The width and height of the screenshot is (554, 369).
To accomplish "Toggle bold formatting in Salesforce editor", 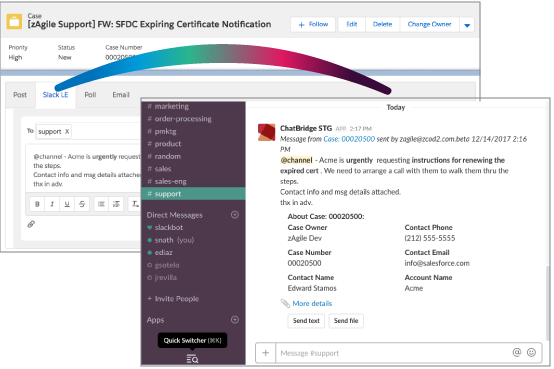I will click(37, 204).
